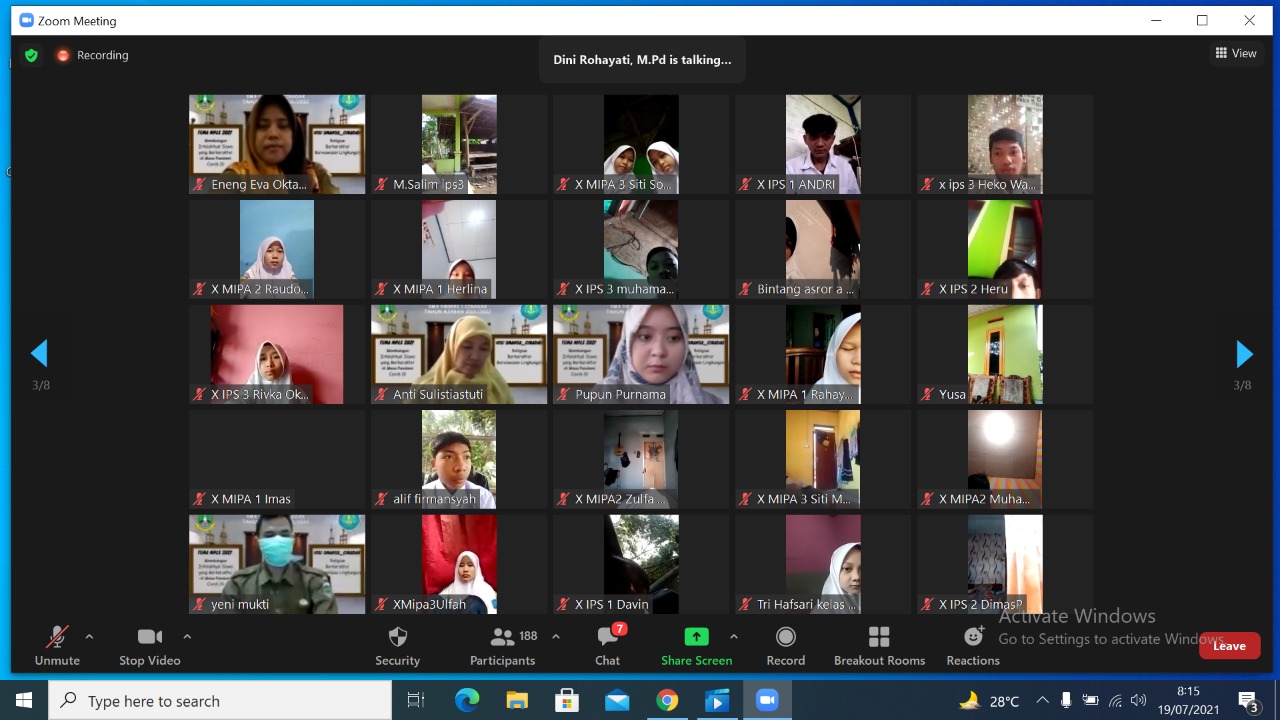This screenshot has width=1280, height=720.
Task: Click the red Leave button
Action: (1229, 646)
